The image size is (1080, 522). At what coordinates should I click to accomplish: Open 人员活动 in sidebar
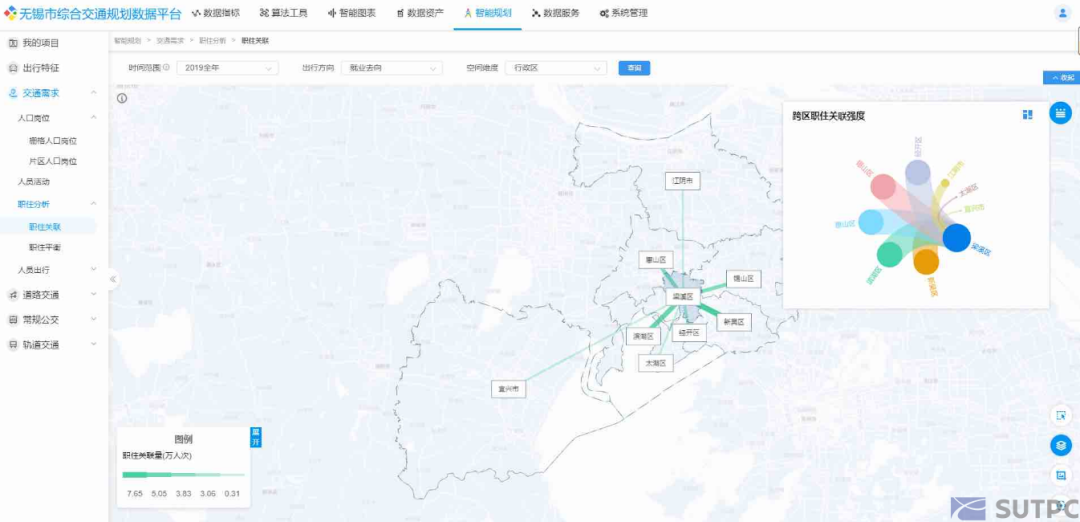(34, 182)
